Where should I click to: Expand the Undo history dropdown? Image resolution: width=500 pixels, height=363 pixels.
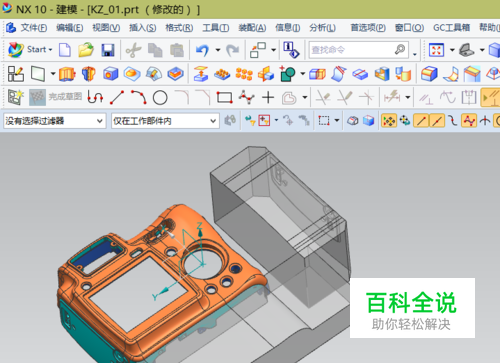(218, 50)
